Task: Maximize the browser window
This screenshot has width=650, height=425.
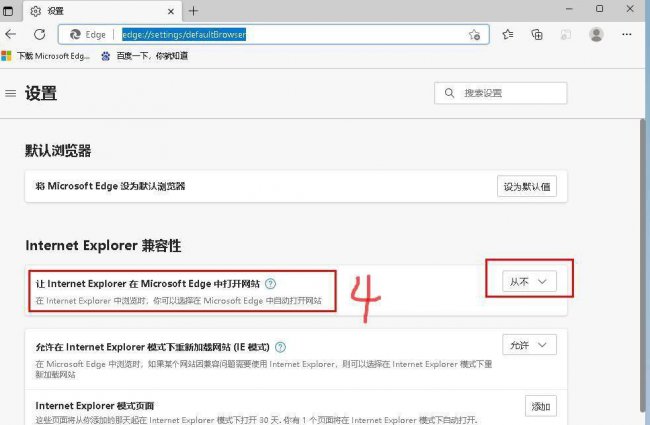Action: (x=599, y=9)
